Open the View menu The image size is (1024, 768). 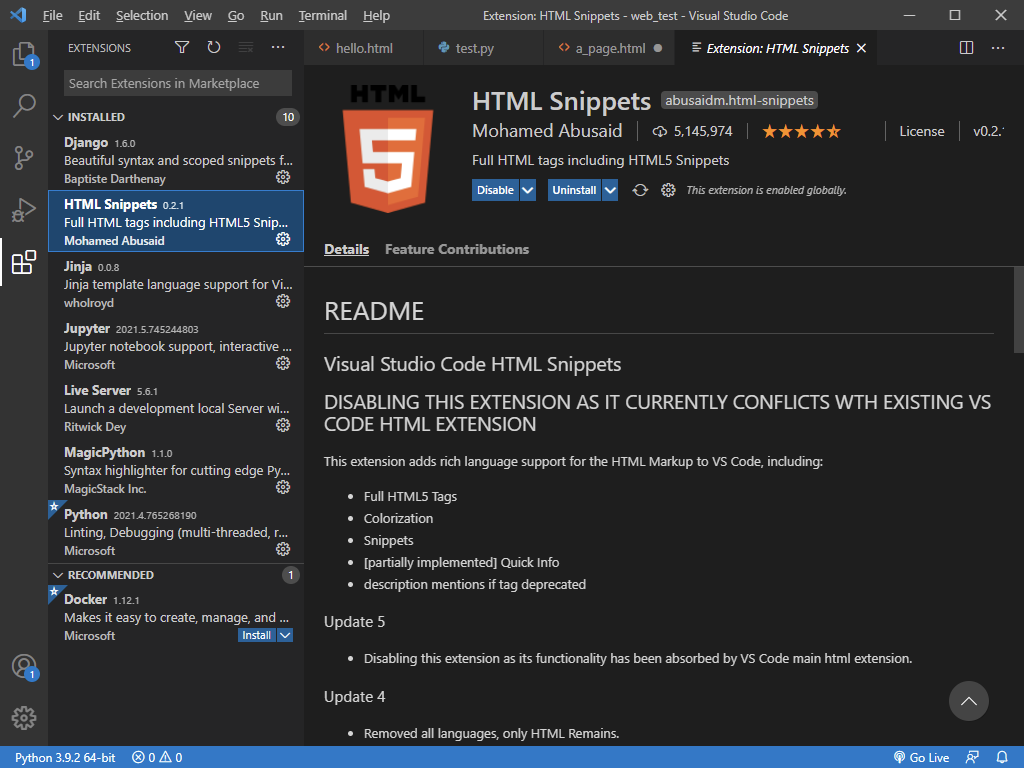(197, 16)
